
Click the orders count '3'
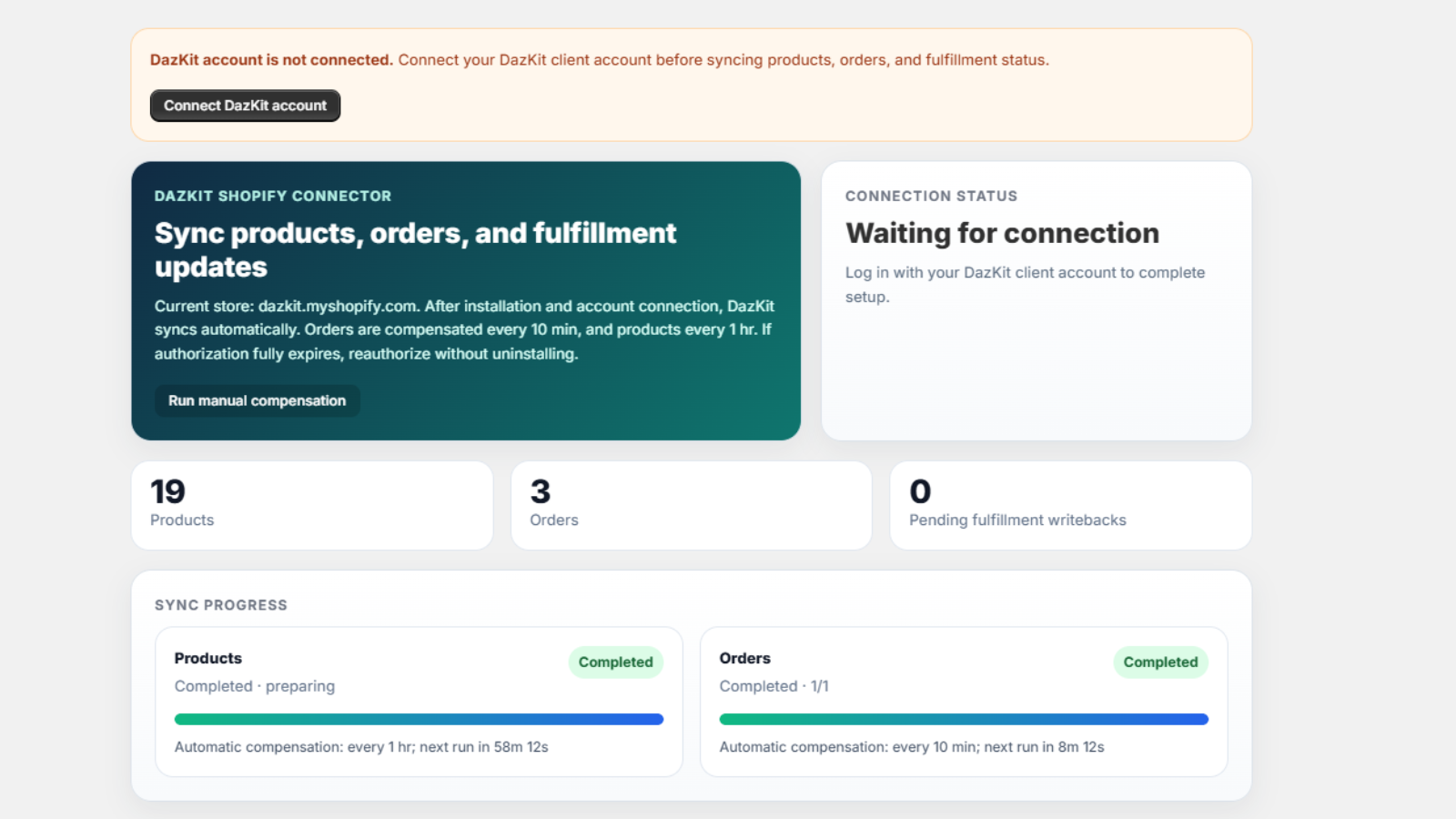(541, 491)
